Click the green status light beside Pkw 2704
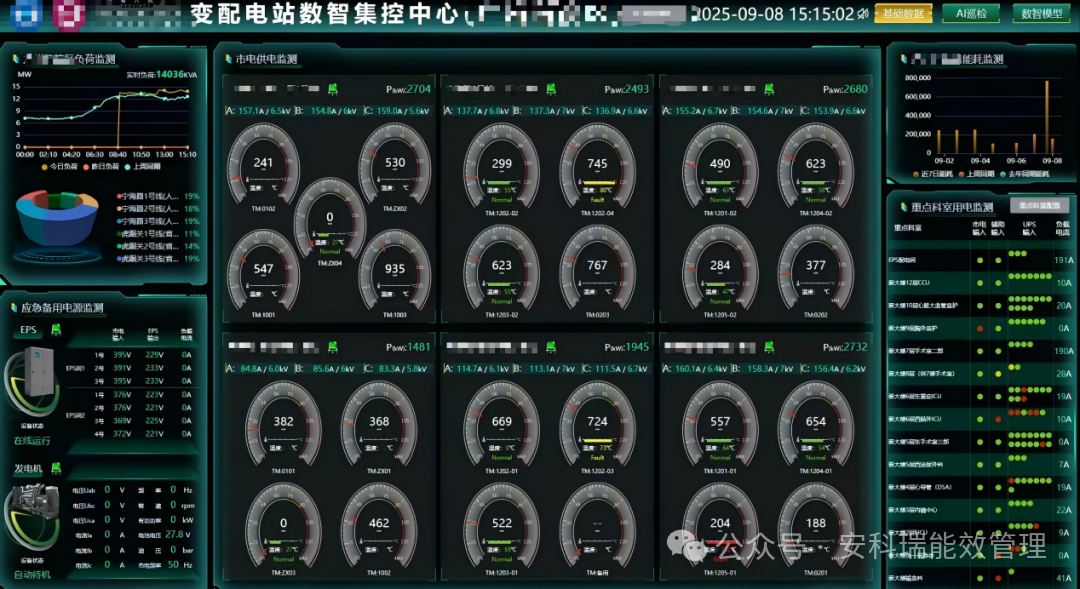Screen dimensions: 1080x589 tap(333, 89)
